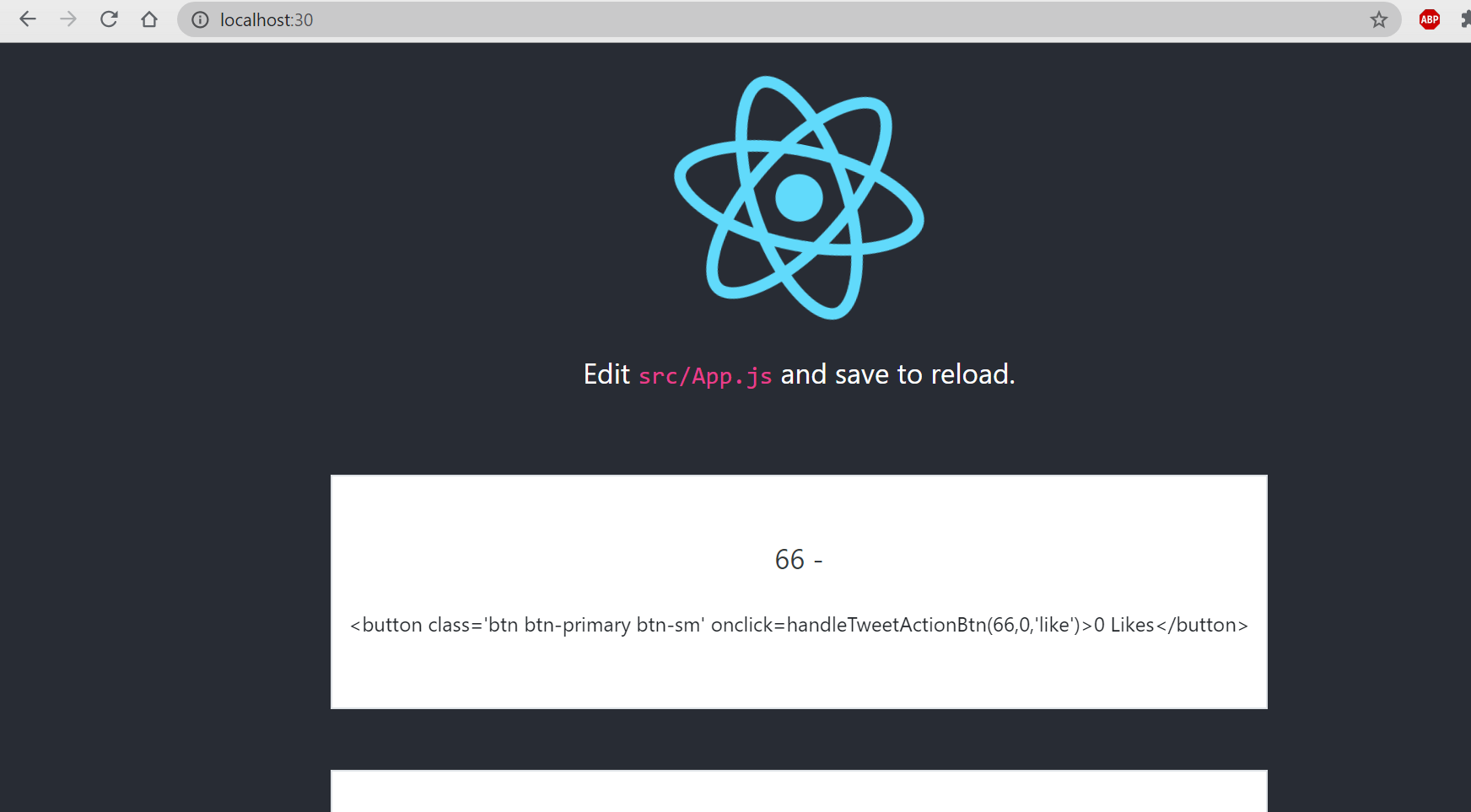The height and width of the screenshot is (812, 1471).
Task: Click the spinning React logo
Action: pyautogui.click(x=799, y=197)
